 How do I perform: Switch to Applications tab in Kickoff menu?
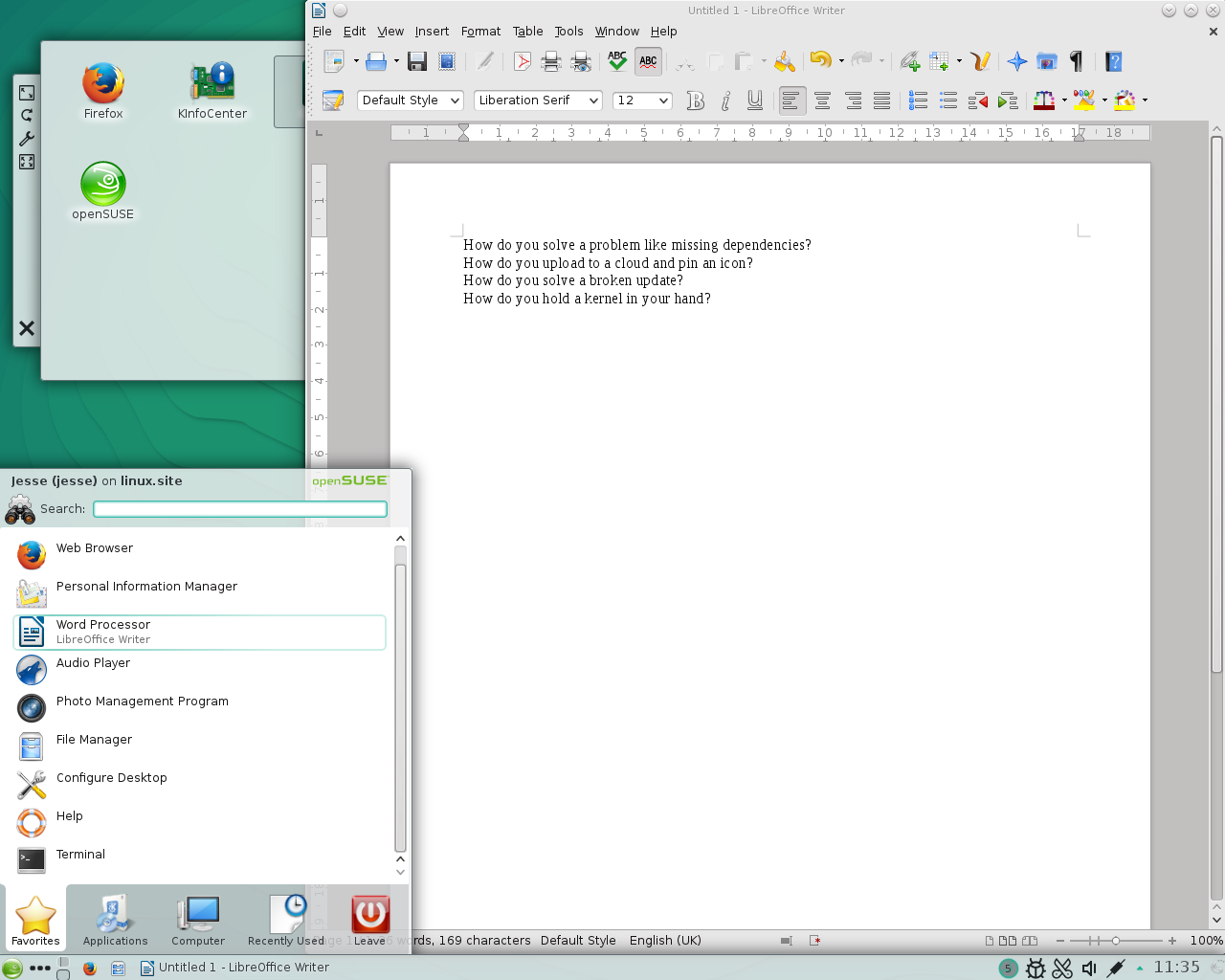[115, 920]
